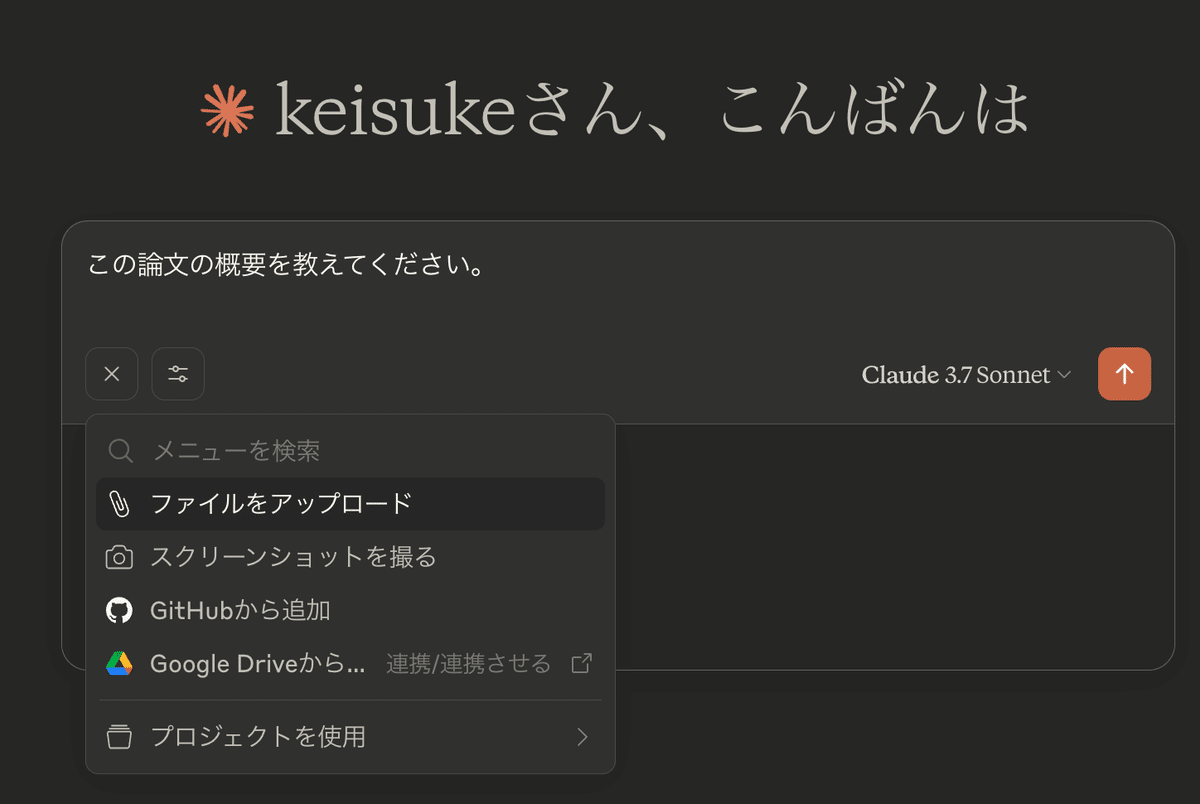Image resolution: width=1200 pixels, height=804 pixels.
Task: Click the 連携/連携させる link
Action: 468,663
